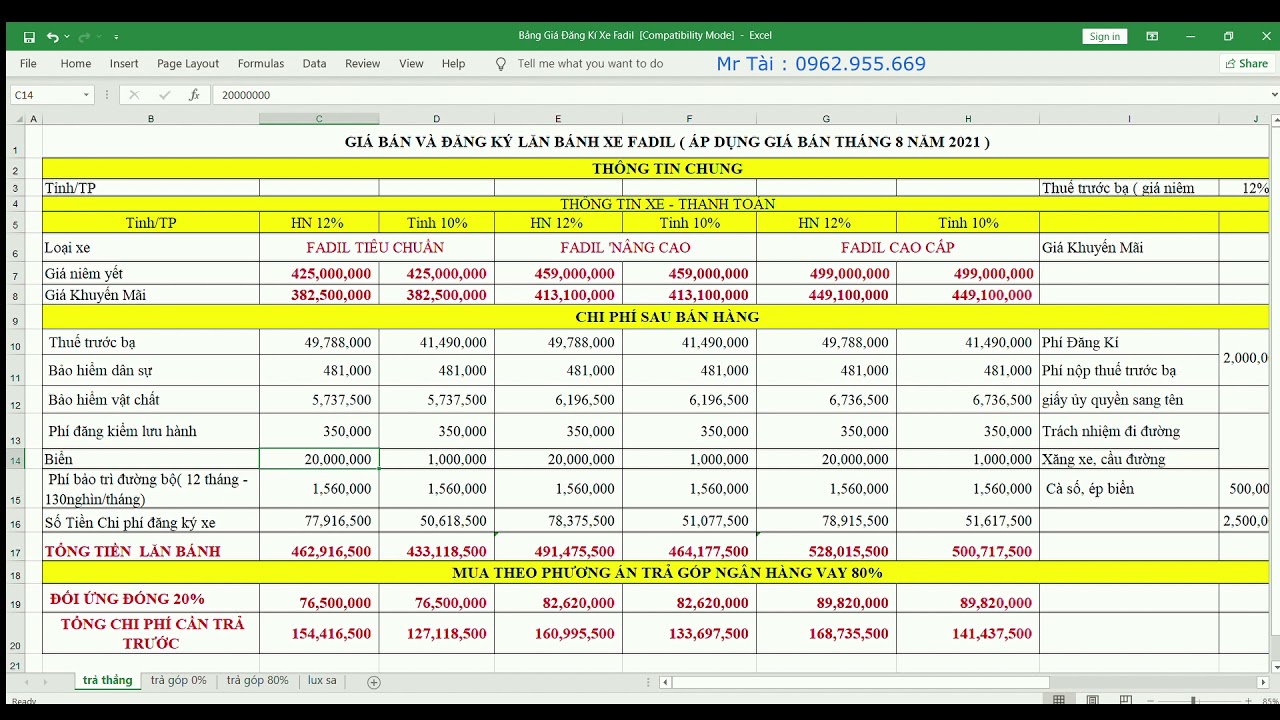Viewport: 1280px width, 720px height.
Task: Open the Formulas ribbon tab
Action: tap(261, 63)
